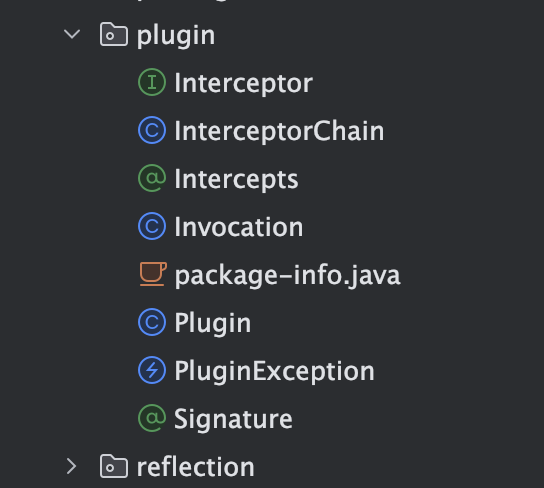Click the plugin package folder icon
This screenshot has height=488, width=544.
point(114,34)
